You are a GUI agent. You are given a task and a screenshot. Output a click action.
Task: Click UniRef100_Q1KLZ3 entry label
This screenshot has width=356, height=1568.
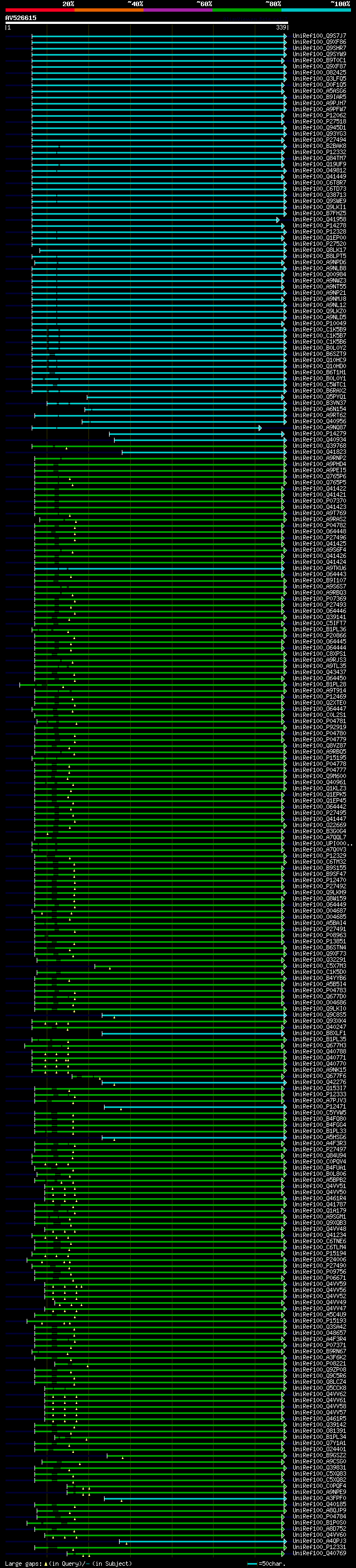[x=319, y=788]
